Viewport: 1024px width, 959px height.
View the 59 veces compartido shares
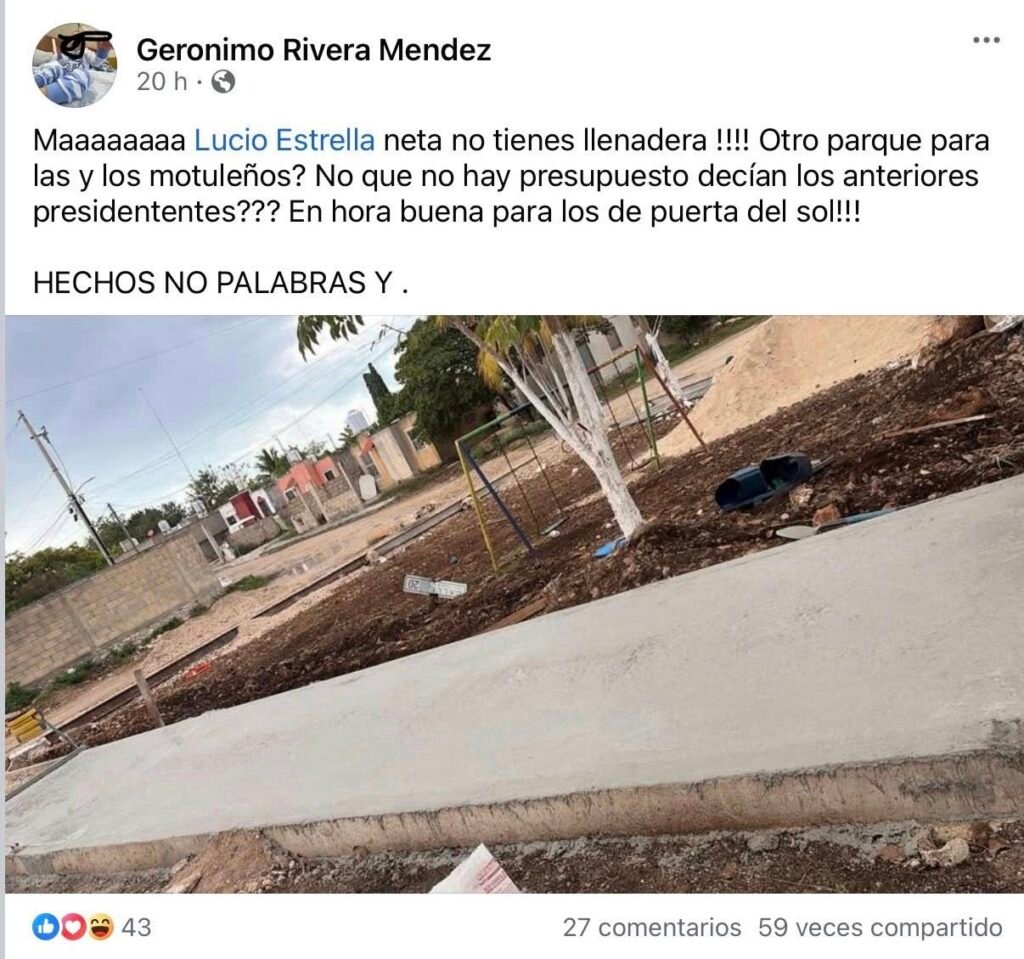pyautogui.click(x=880, y=928)
